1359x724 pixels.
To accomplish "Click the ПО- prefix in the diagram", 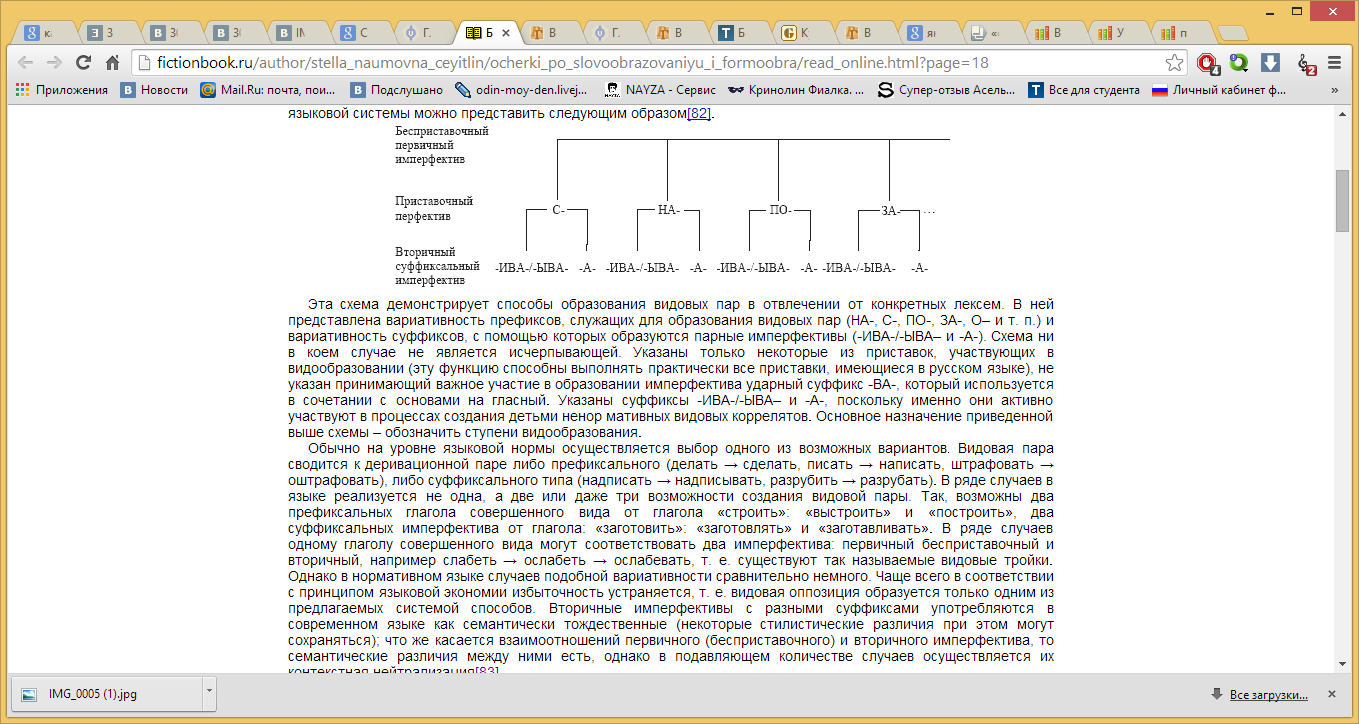I will [780, 210].
